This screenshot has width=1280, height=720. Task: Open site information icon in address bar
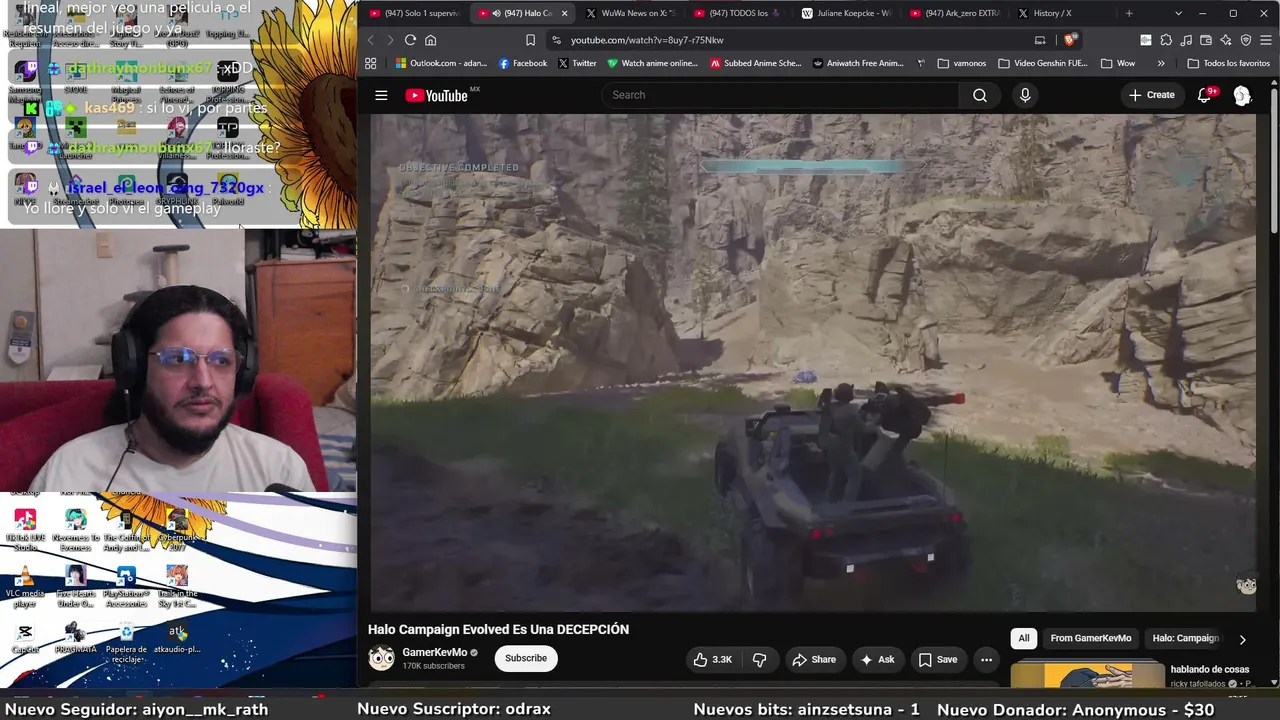pyautogui.click(x=556, y=40)
